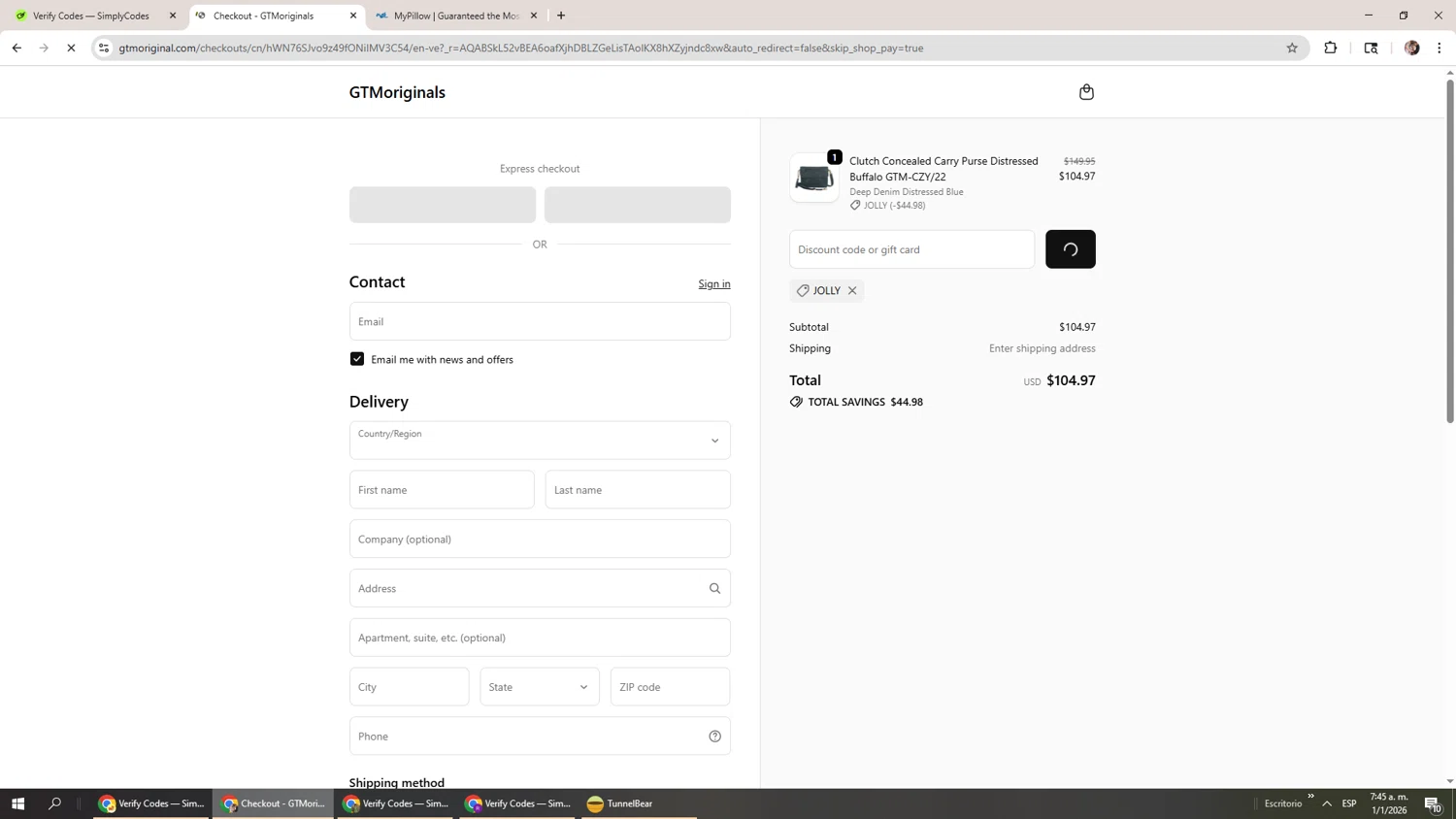Open the Chrome three-dot menu

click(1439, 48)
